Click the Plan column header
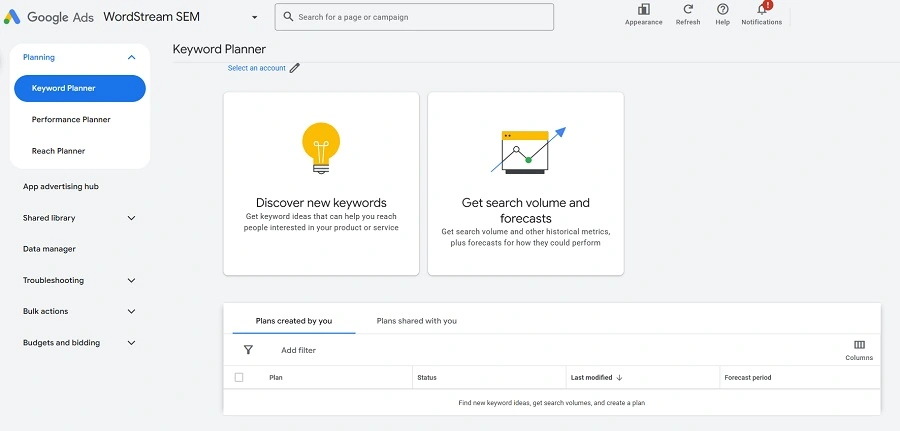The height and width of the screenshot is (431, 900). [276, 378]
